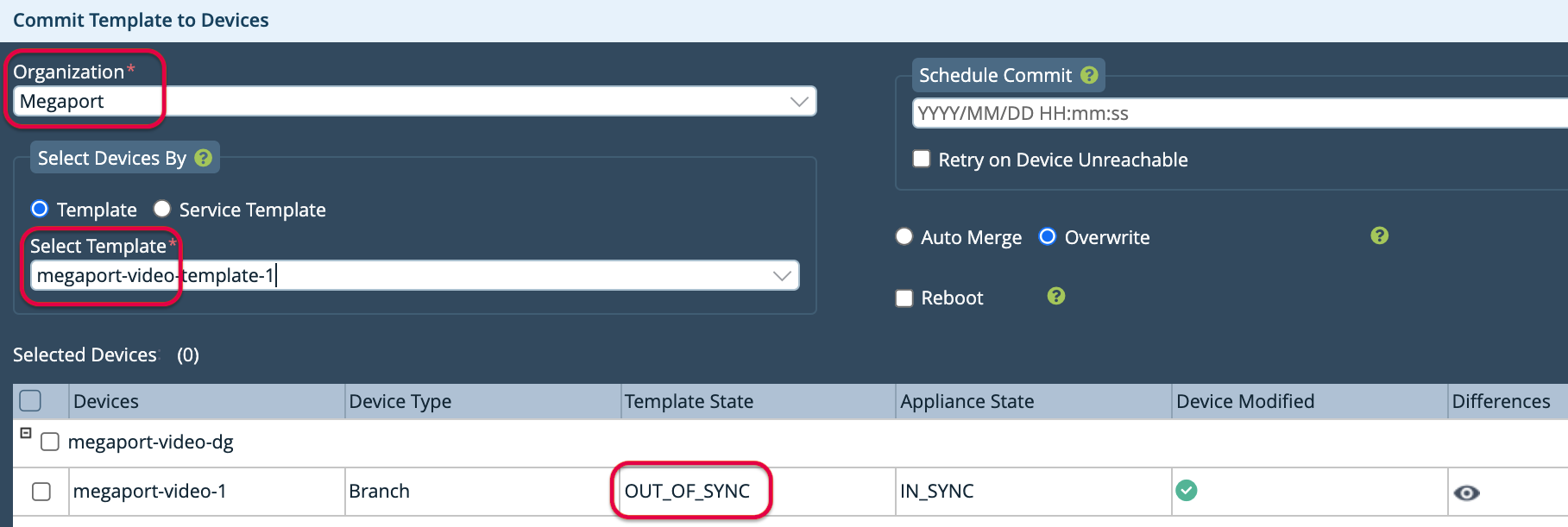The image size is (1568, 527).
Task: Open the Select Template dropdown arrow
Action: pyautogui.click(x=782, y=276)
